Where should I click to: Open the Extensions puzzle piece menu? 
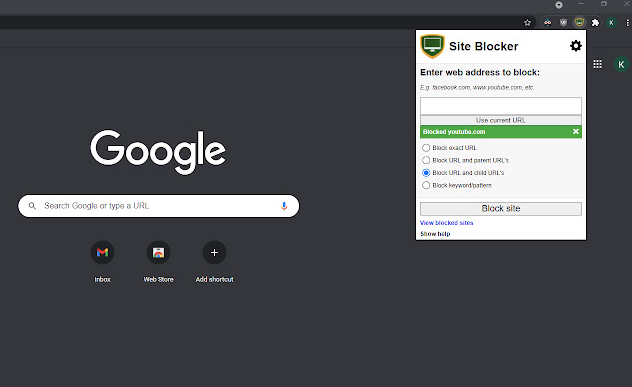[595, 23]
